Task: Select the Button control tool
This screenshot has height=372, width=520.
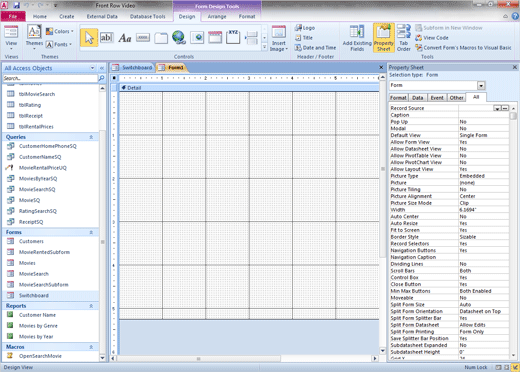Action: coord(143,38)
